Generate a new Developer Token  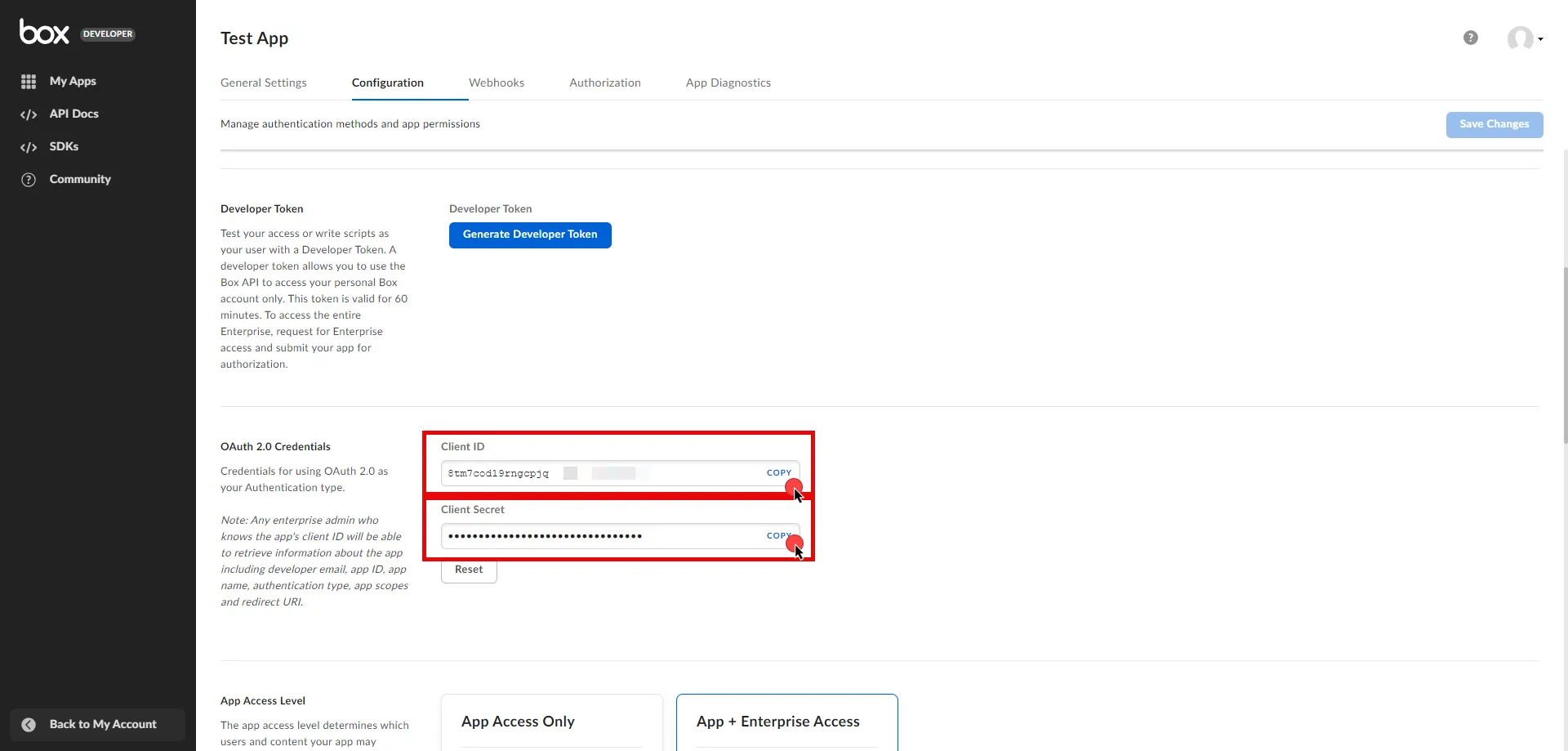529,235
